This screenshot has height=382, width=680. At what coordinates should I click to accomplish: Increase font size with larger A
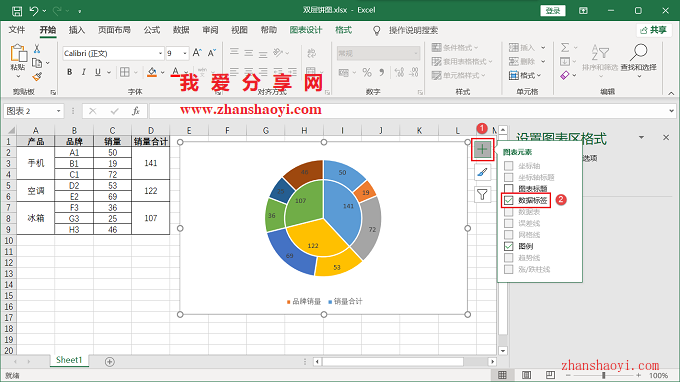click(x=197, y=53)
